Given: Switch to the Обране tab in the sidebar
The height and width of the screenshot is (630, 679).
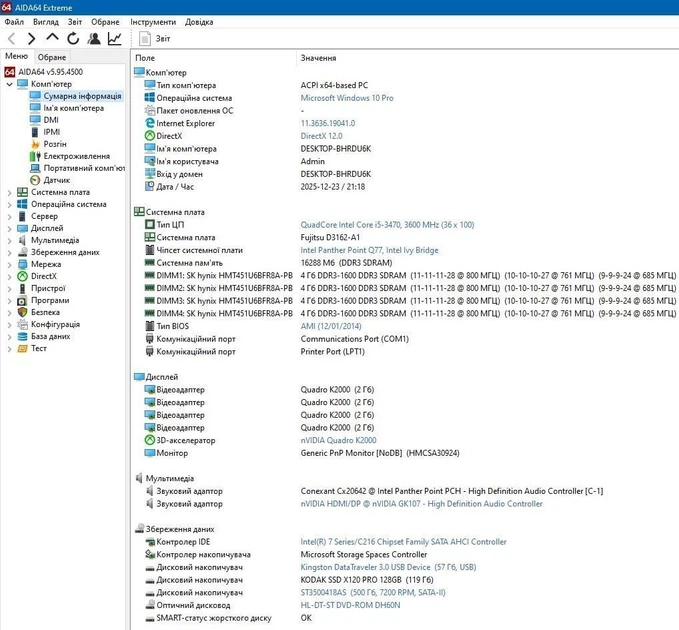Looking at the screenshot, I should pos(52,57).
